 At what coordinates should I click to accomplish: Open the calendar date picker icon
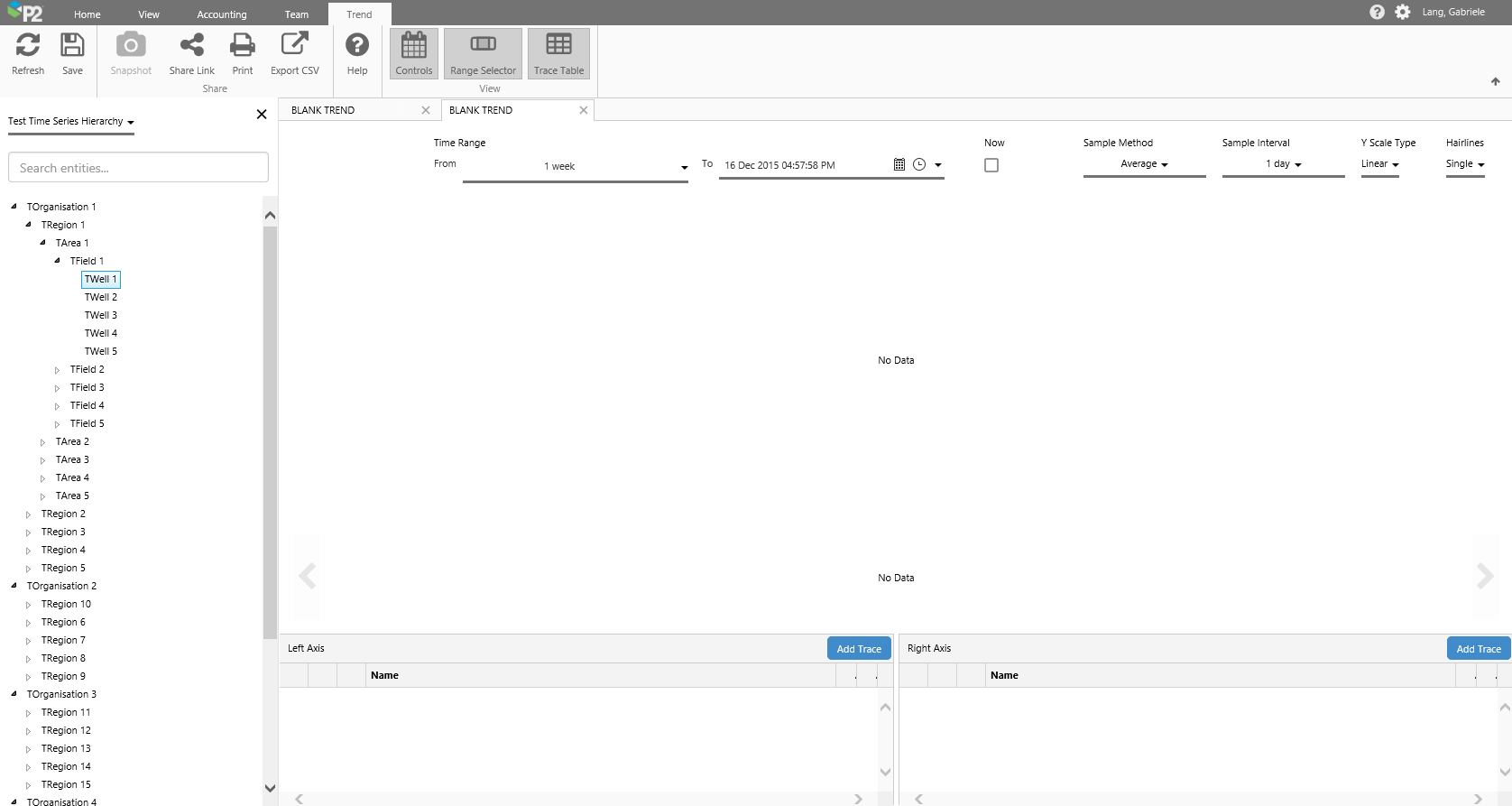(899, 164)
